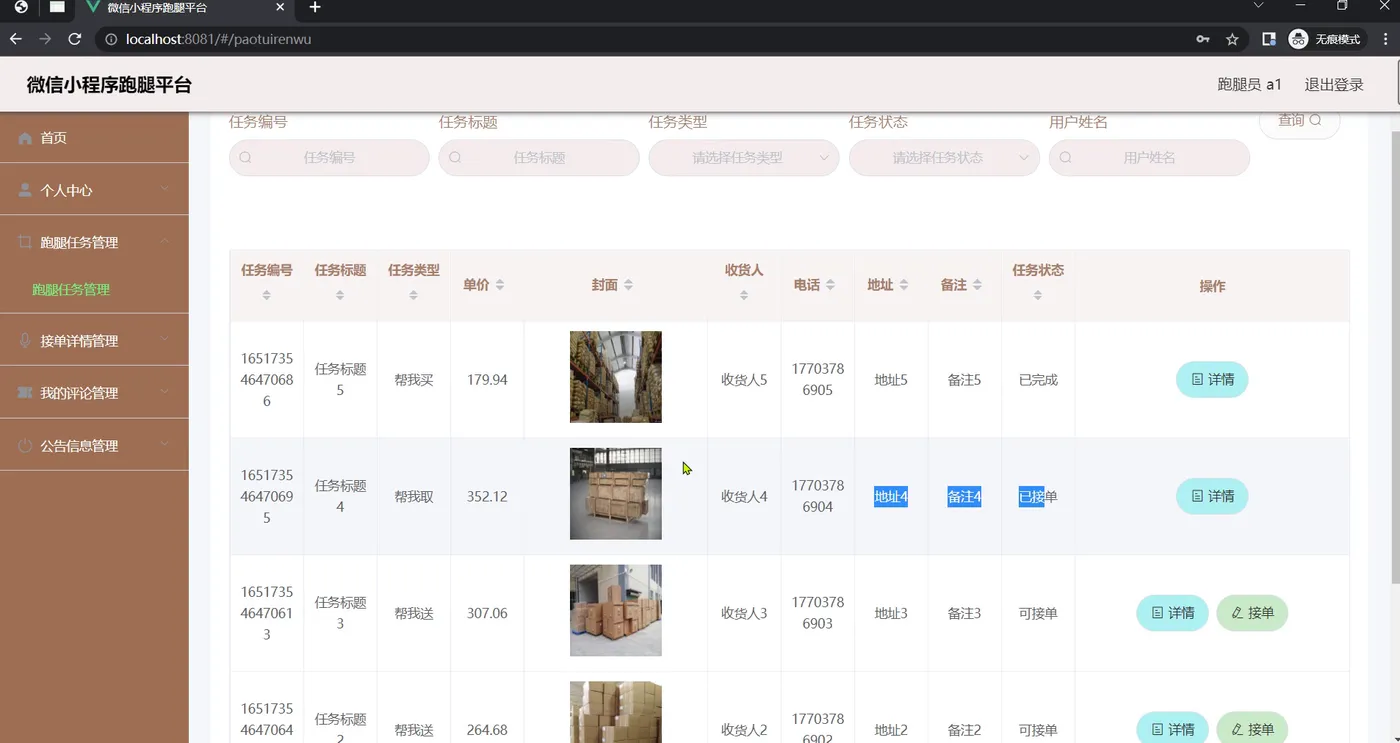
Task: Click warehouse cover image of 任务标题5
Action: click(x=616, y=377)
